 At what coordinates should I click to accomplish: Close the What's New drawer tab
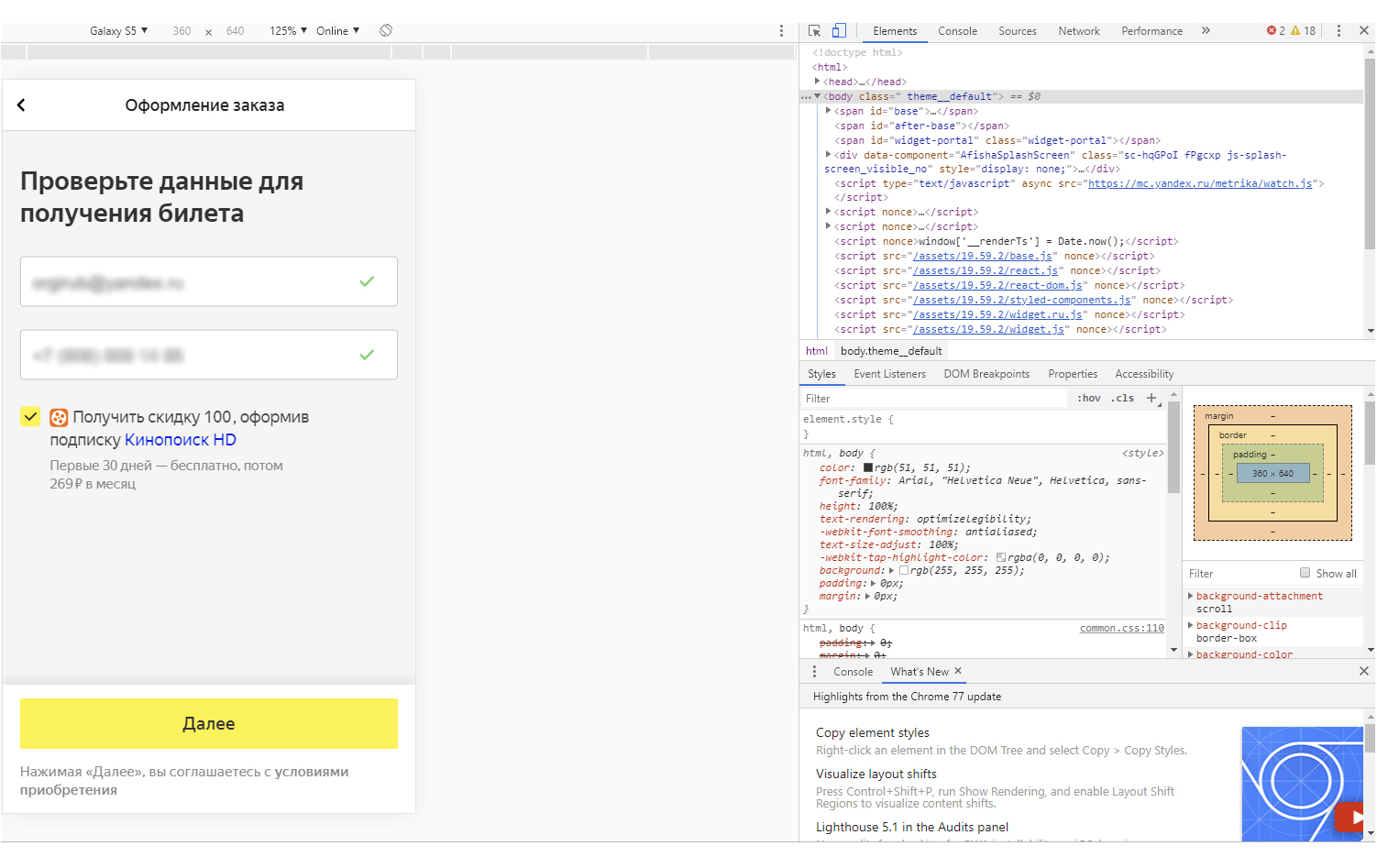[x=958, y=671]
